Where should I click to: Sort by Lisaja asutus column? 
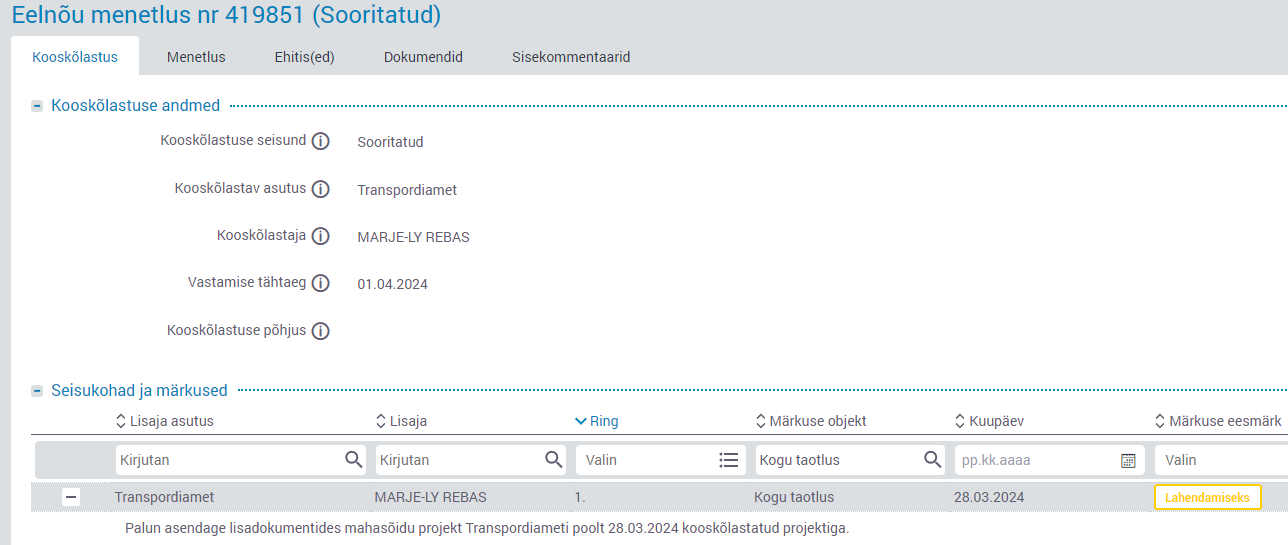pos(165,421)
